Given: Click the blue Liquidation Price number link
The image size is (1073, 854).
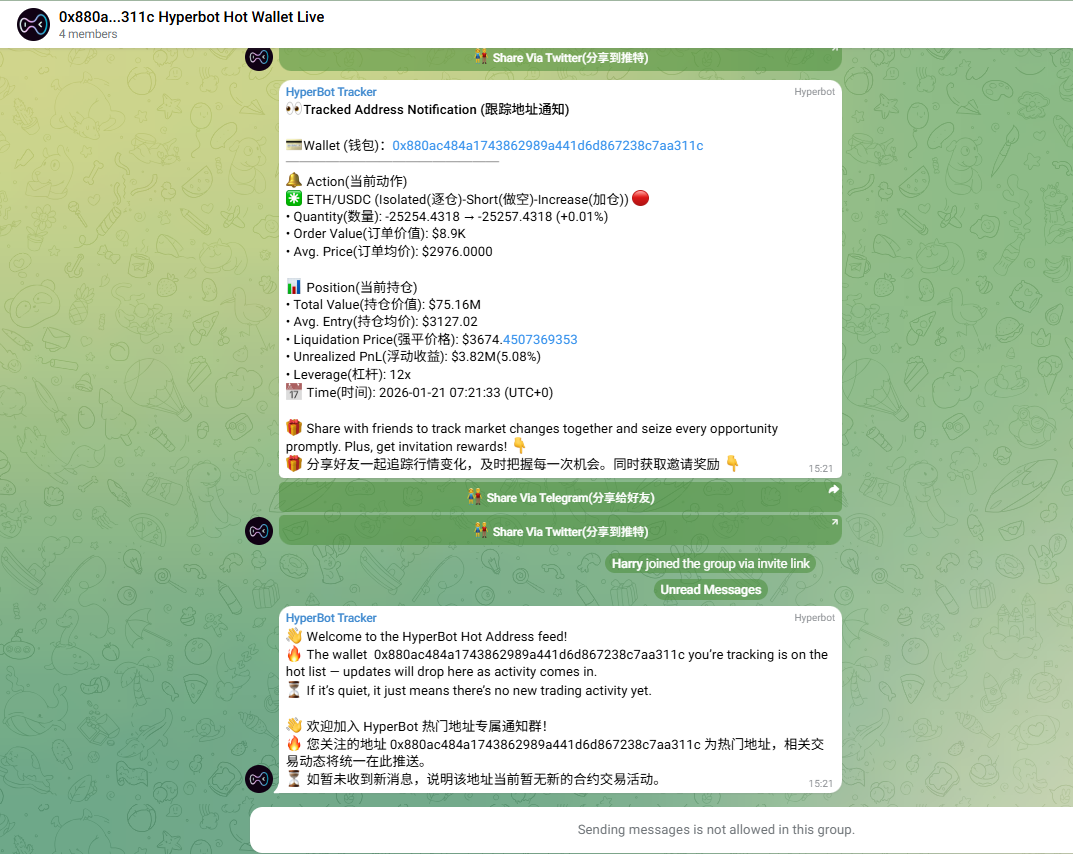Looking at the screenshot, I should tap(540, 339).
